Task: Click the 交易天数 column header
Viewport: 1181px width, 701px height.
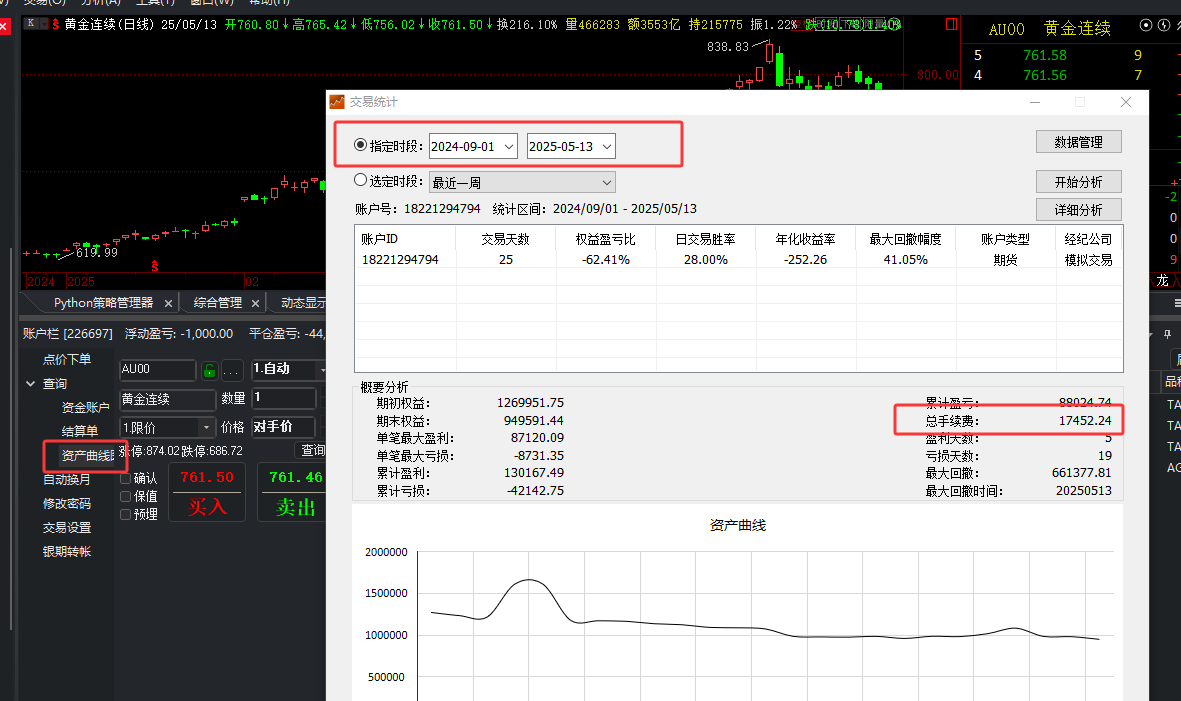Action: [505, 239]
